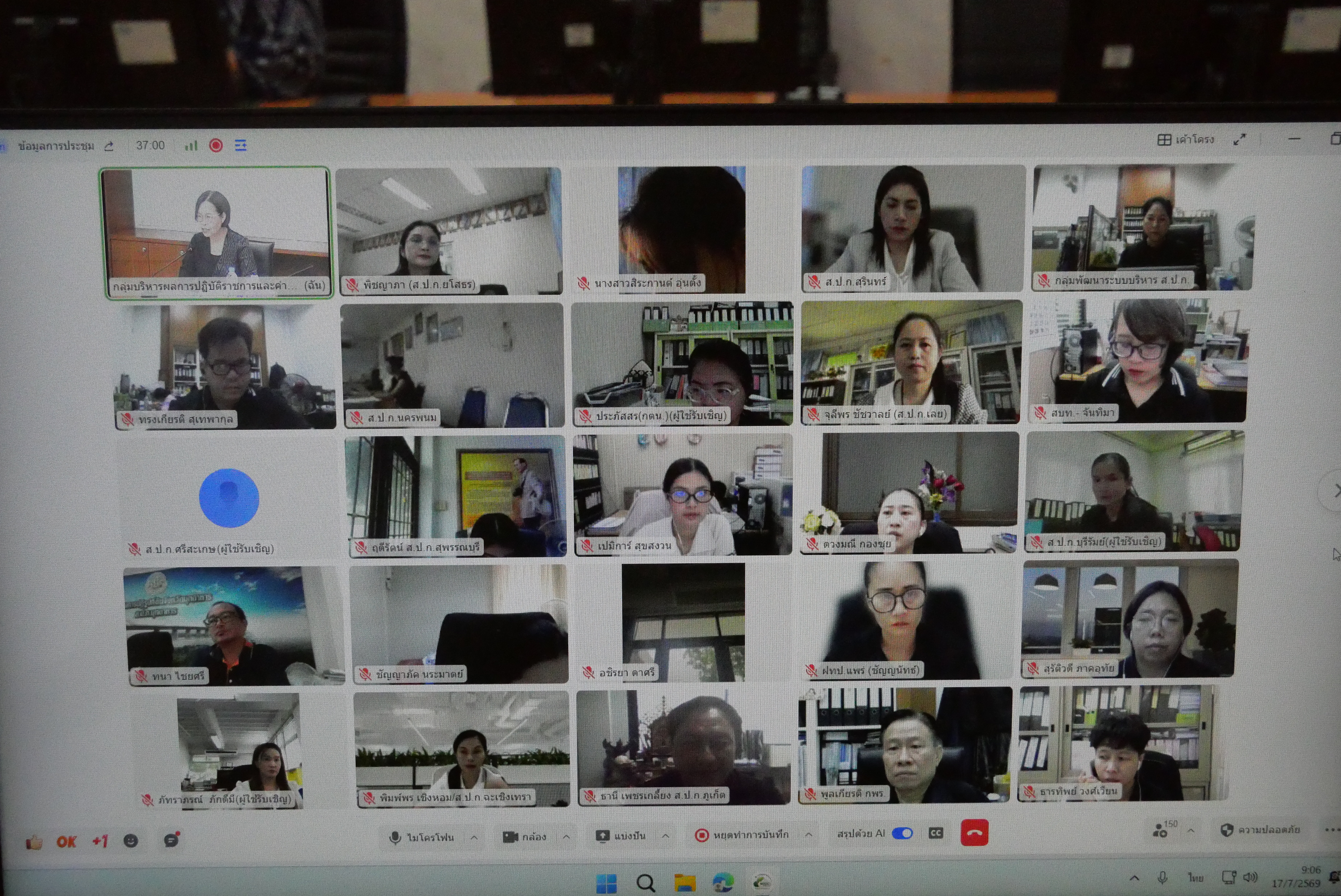Open the blue meeting notes list icon
Viewport: 1341px width, 896px height.
pyautogui.click(x=241, y=145)
